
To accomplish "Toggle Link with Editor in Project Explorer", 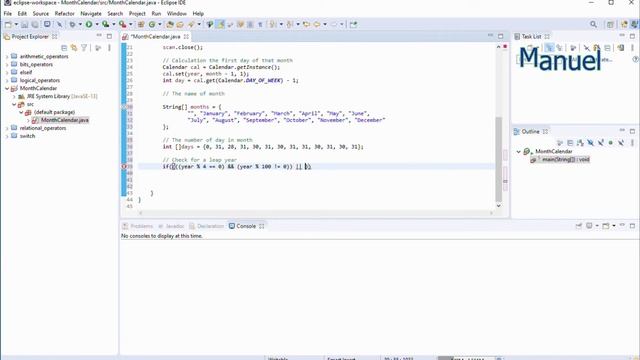I will pos(74,48).
